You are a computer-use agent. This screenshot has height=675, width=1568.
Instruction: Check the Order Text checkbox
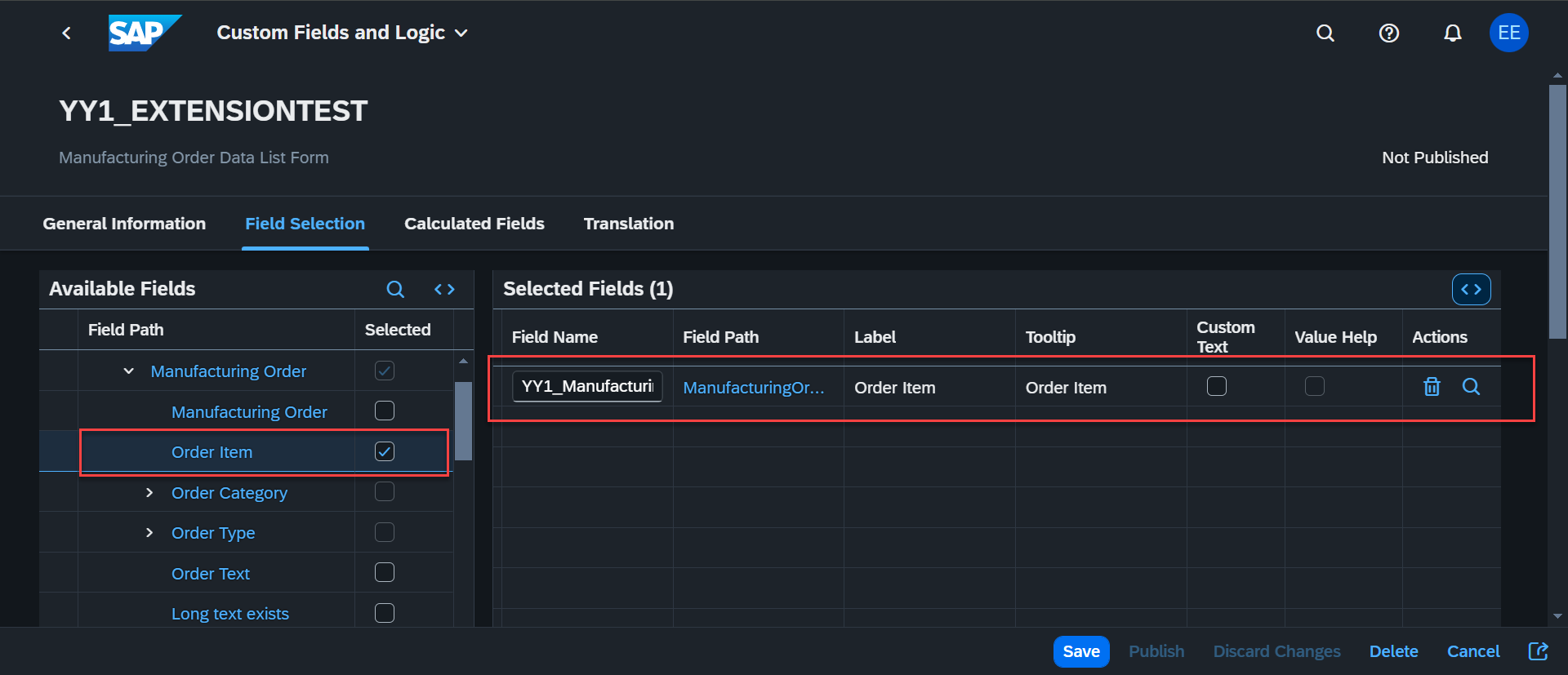[x=385, y=572]
